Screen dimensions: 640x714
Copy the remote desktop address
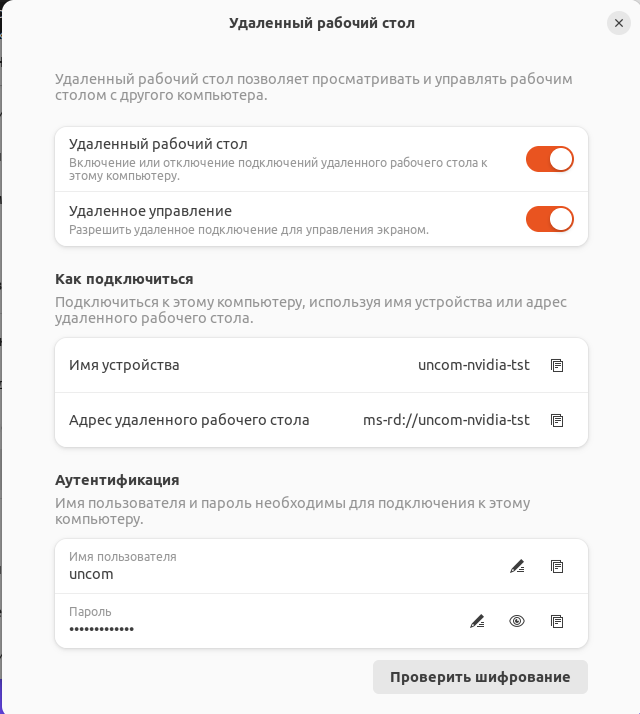pyautogui.click(x=557, y=420)
